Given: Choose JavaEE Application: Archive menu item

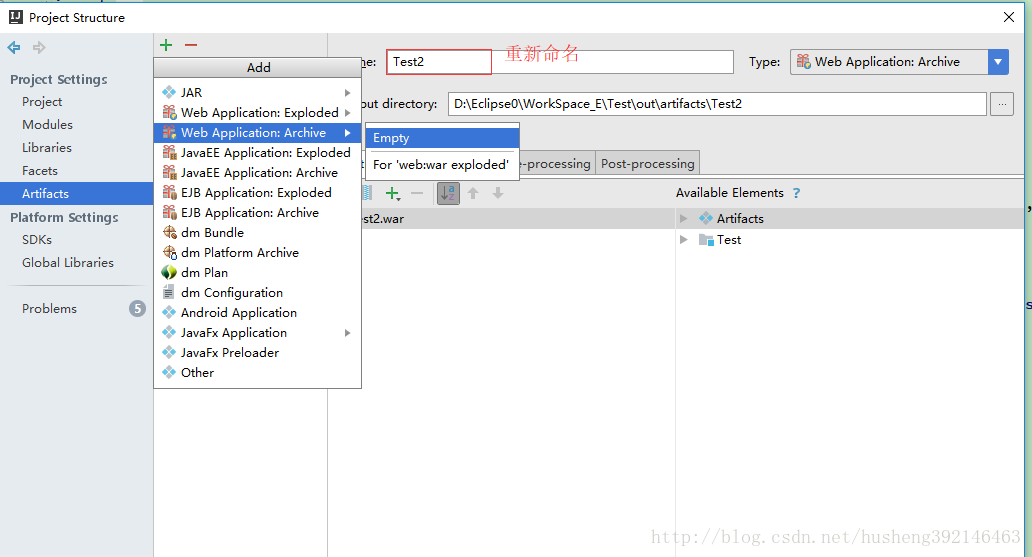Looking at the screenshot, I should (x=257, y=172).
